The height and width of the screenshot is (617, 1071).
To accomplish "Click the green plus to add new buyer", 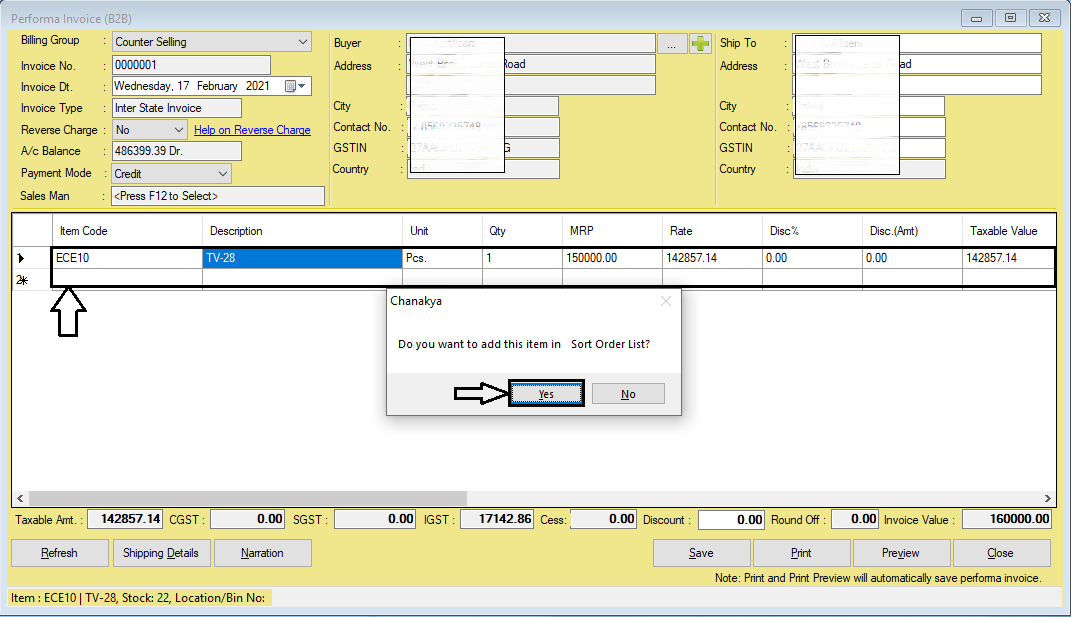I will pyautogui.click(x=699, y=42).
